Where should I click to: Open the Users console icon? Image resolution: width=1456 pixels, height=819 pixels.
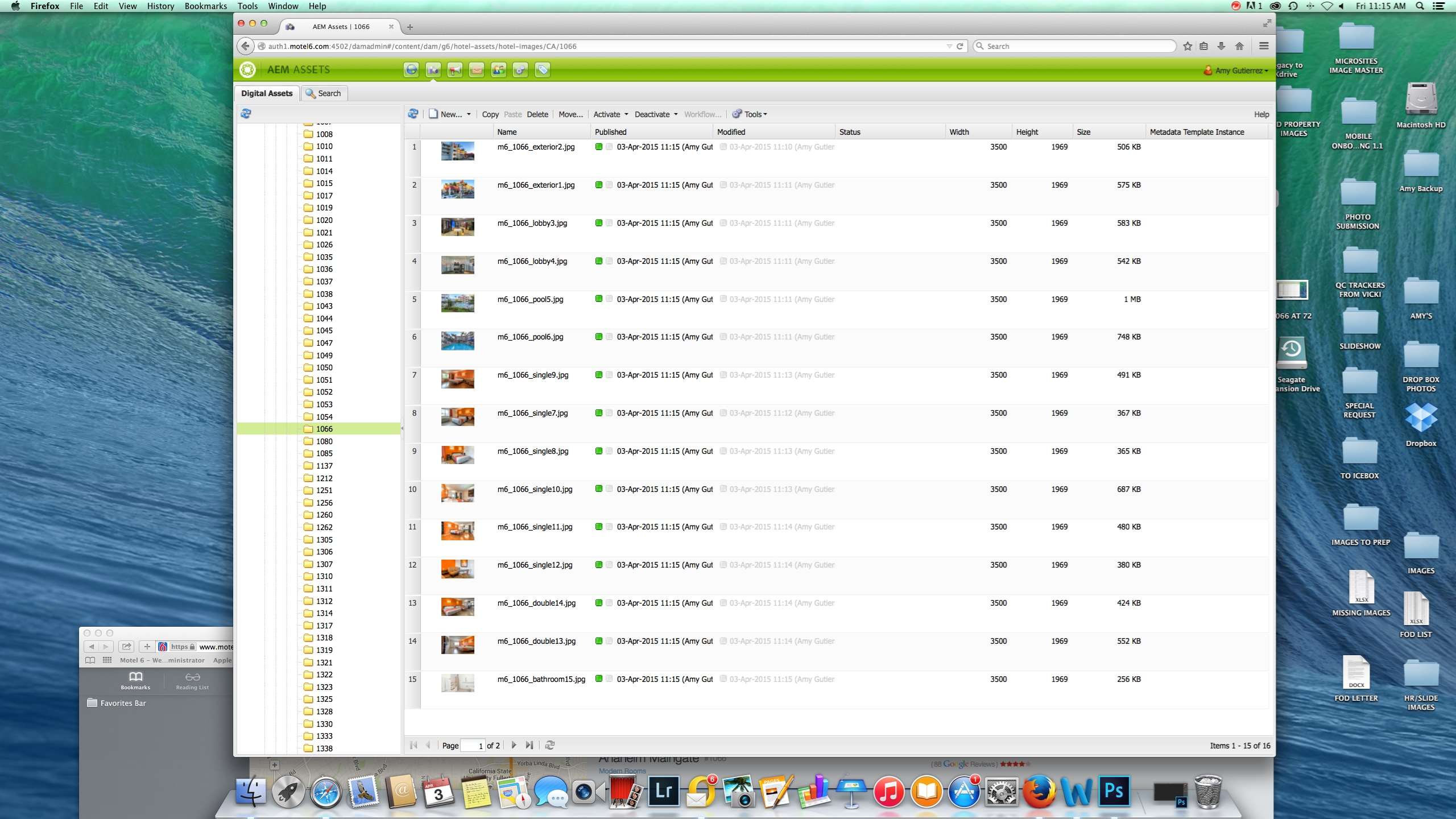(x=499, y=70)
